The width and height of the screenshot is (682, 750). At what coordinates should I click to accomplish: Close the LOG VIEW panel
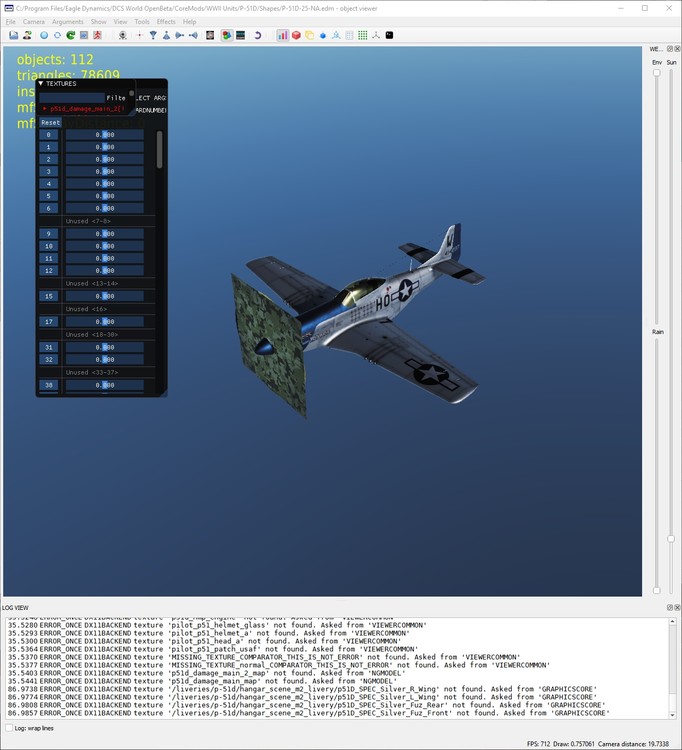pos(677,607)
